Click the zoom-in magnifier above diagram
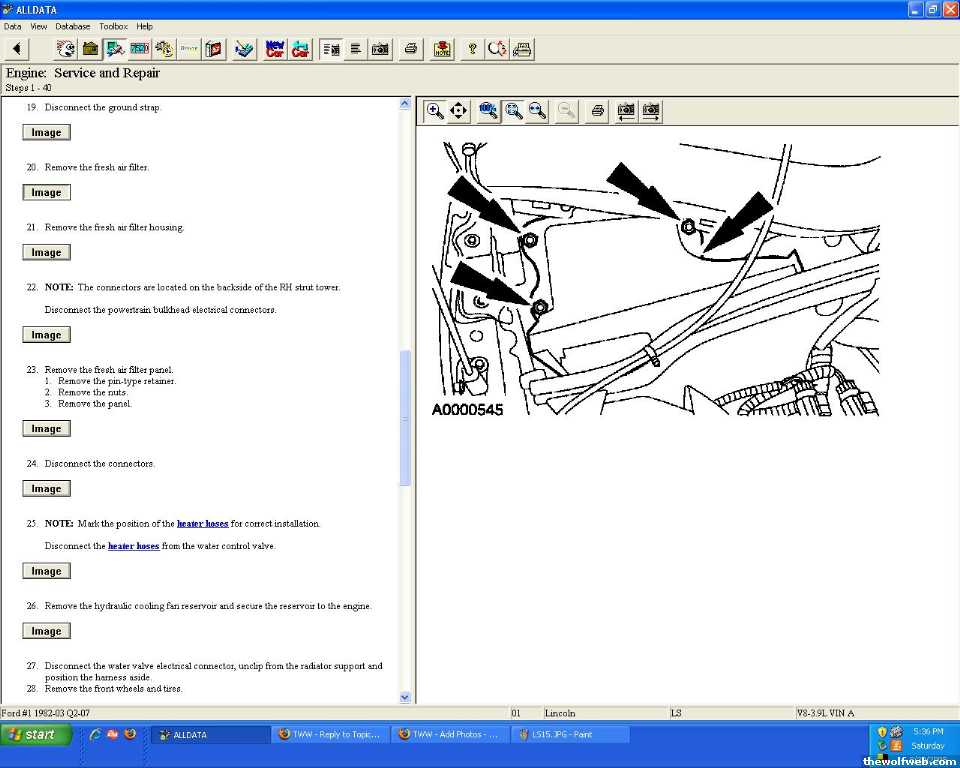960x768 pixels. point(435,111)
